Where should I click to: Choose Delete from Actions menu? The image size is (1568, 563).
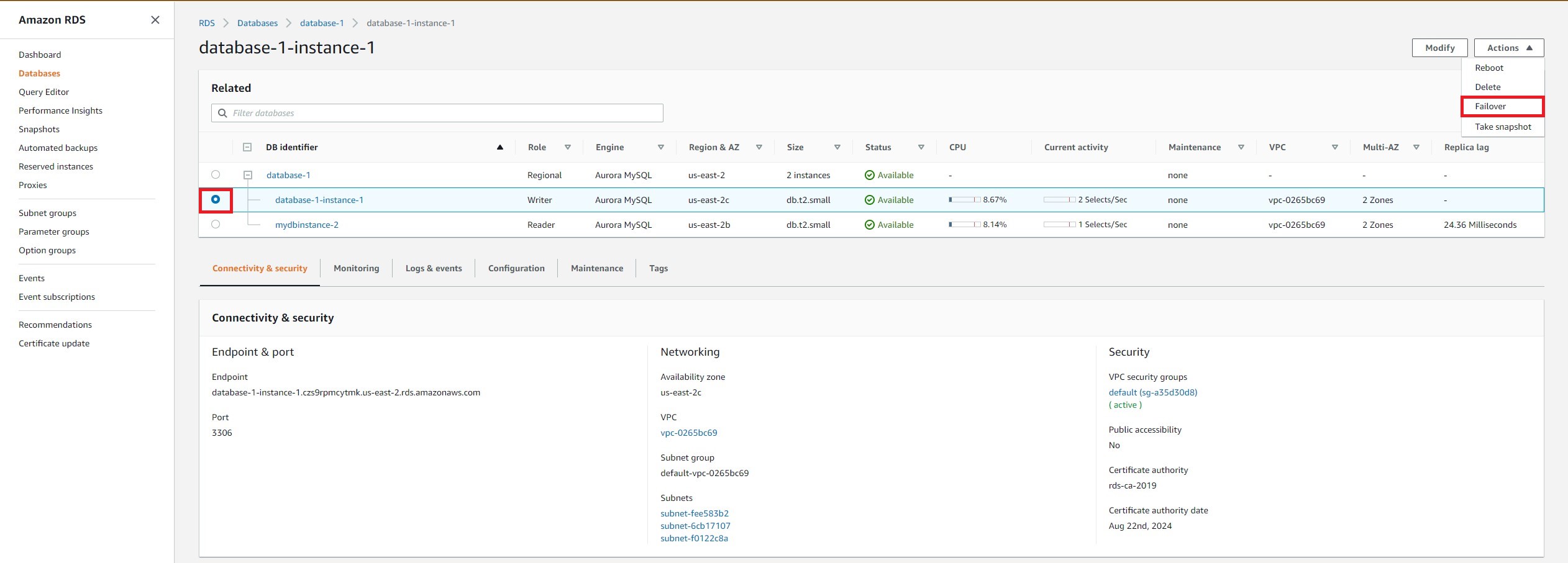coord(1487,87)
